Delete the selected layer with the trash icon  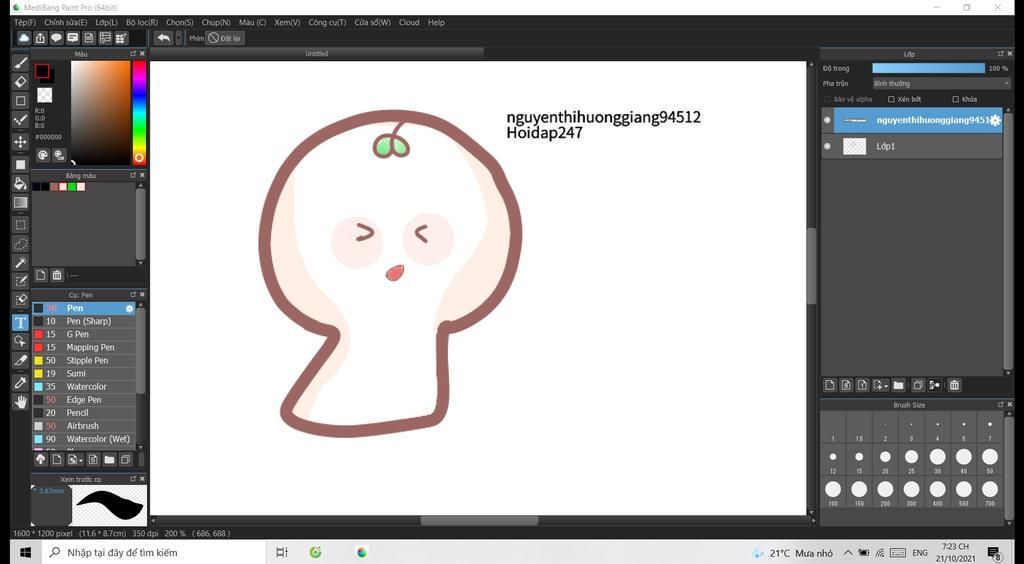954,385
